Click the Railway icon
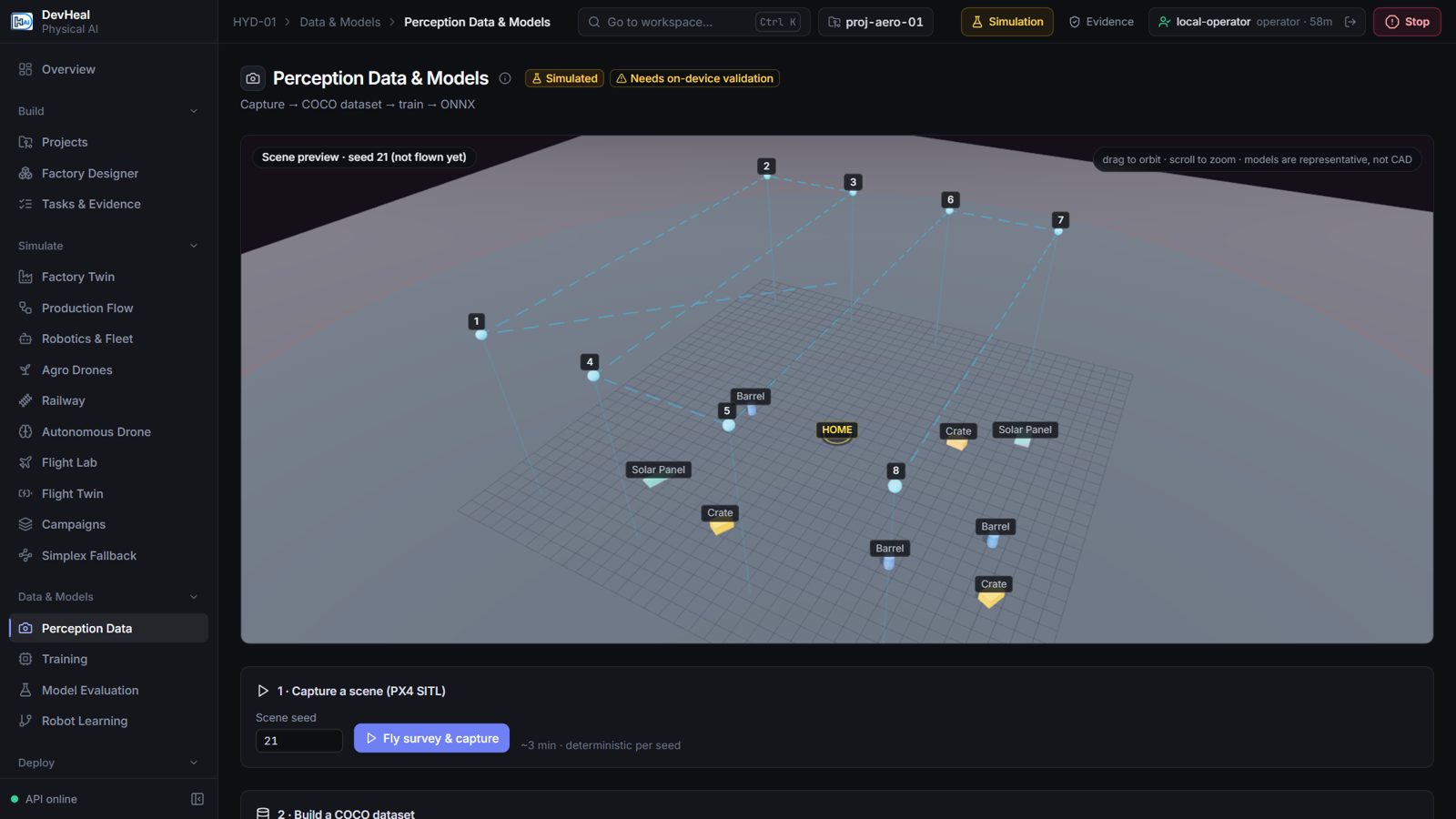This screenshot has width=1456, height=819. tap(25, 400)
